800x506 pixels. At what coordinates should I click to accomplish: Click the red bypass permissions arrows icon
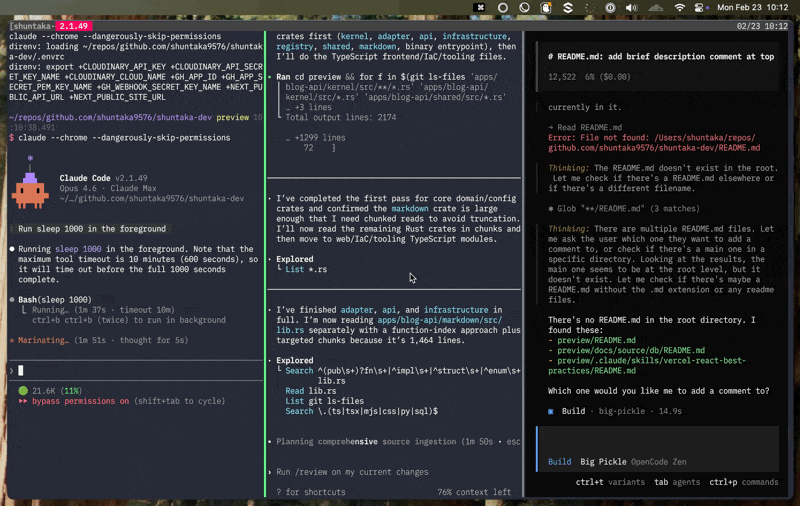point(23,401)
